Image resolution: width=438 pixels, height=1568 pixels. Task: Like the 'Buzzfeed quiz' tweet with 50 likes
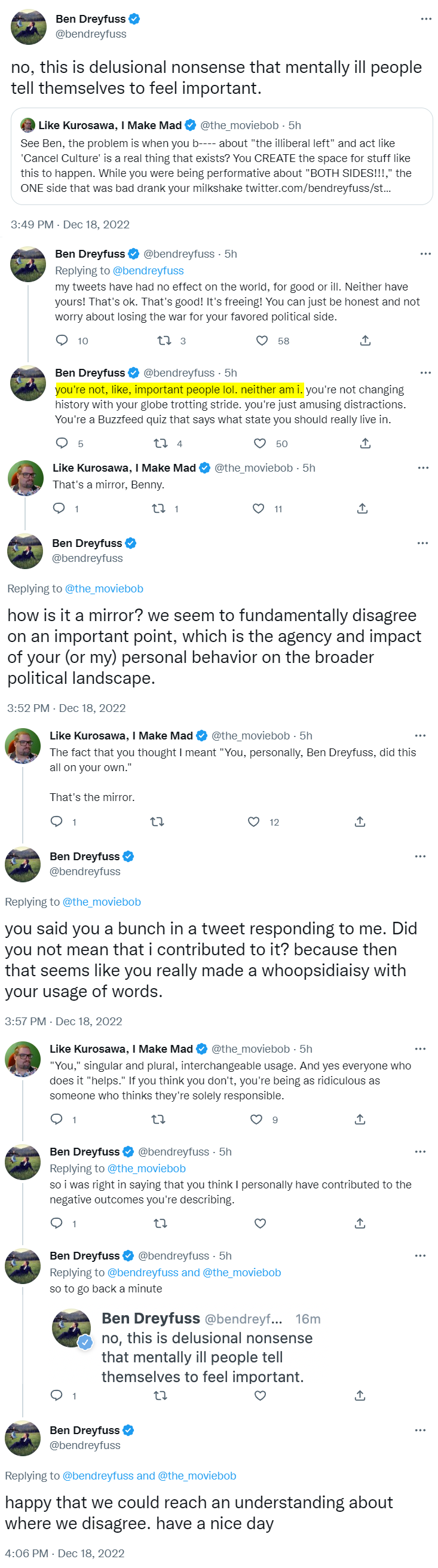(260, 443)
